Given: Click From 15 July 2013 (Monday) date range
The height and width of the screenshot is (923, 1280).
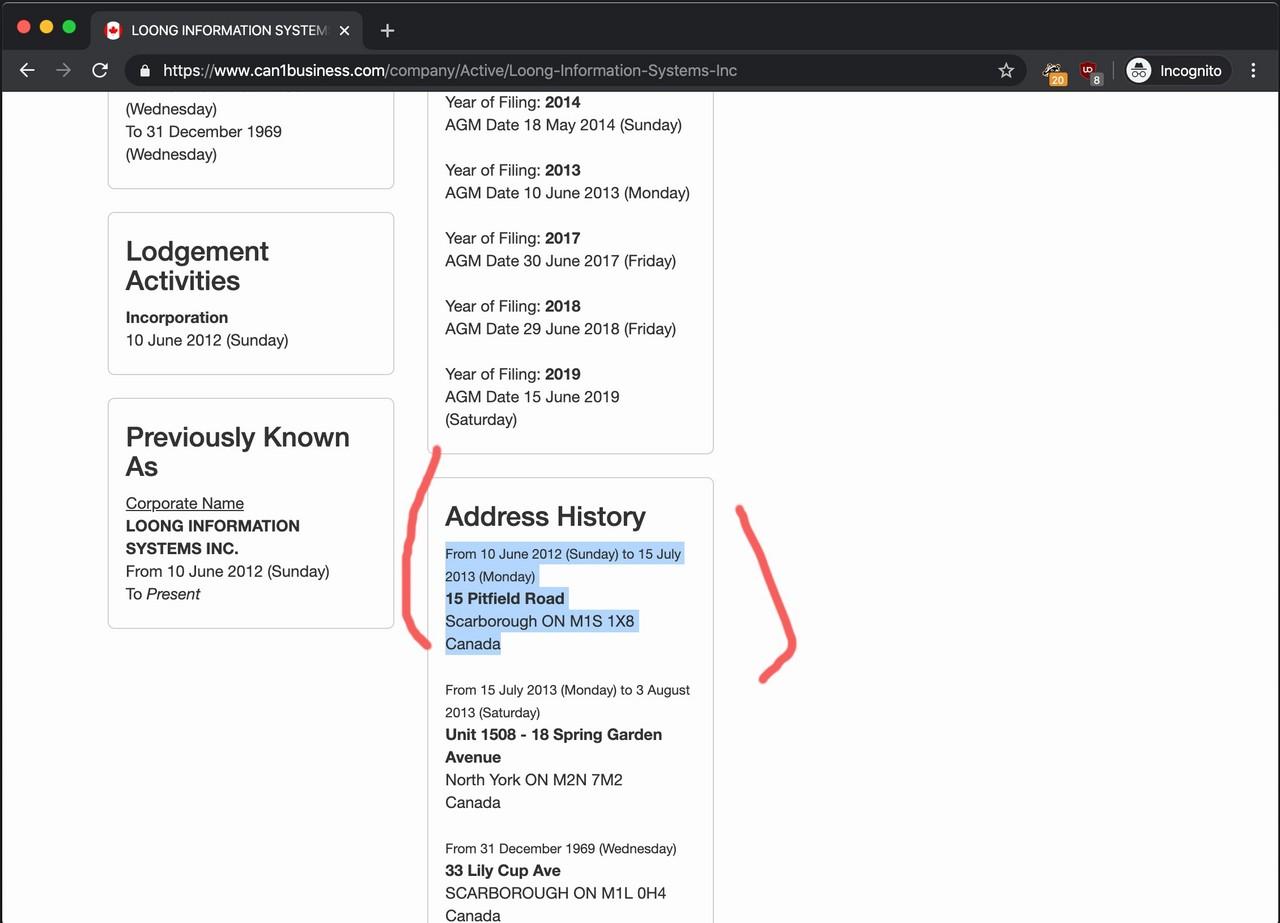Looking at the screenshot, I should pos(567,701).
